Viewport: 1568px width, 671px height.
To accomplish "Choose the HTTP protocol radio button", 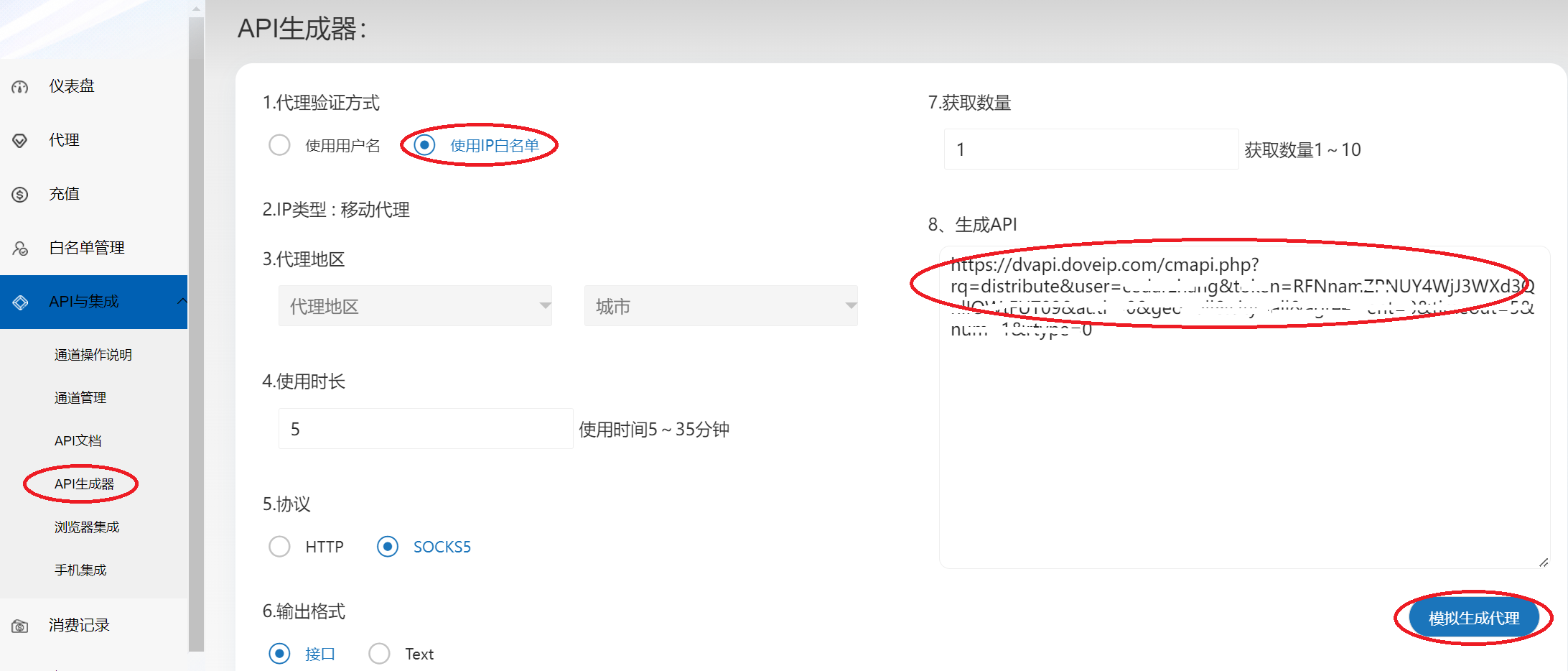I will [279, 547].
